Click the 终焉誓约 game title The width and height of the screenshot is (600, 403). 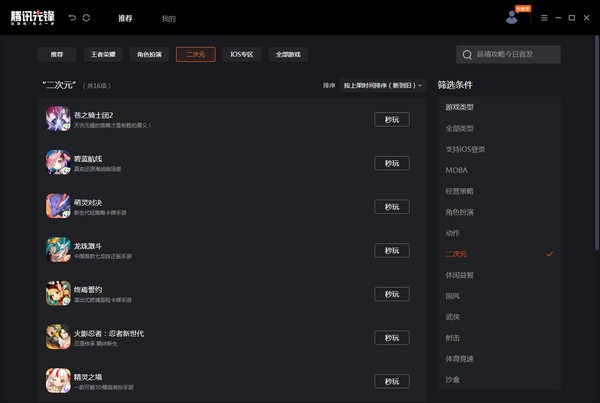point(88,290)
